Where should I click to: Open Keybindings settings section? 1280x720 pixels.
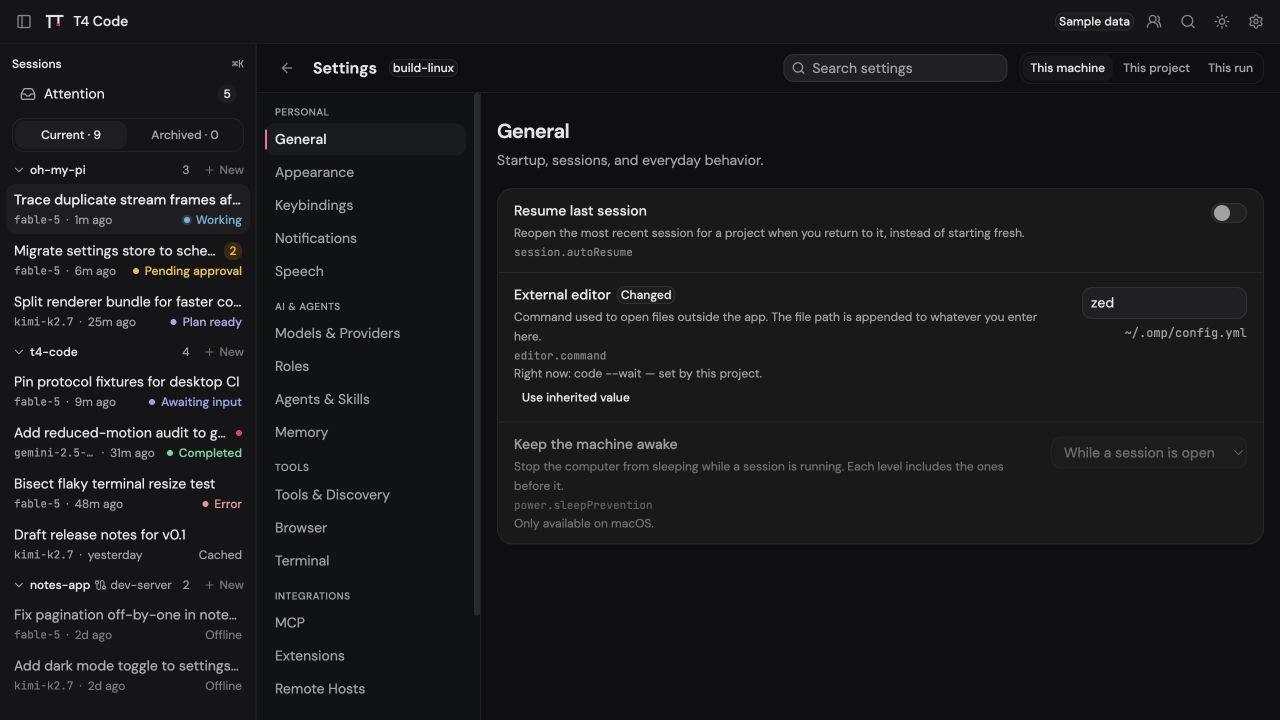[x=366, y=205]
